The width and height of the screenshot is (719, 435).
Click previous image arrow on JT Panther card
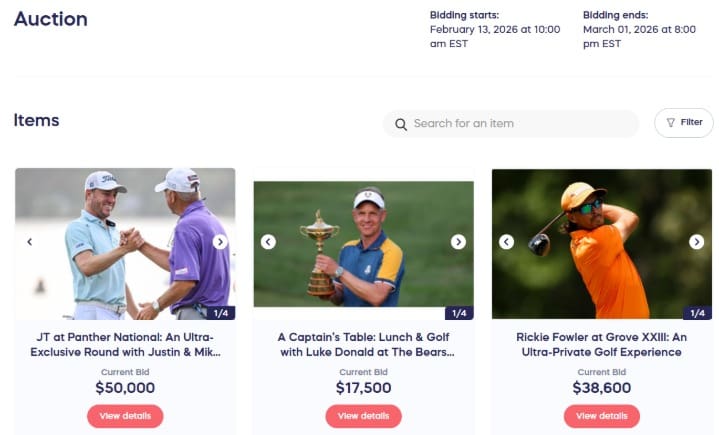click(x=30, y=242)
